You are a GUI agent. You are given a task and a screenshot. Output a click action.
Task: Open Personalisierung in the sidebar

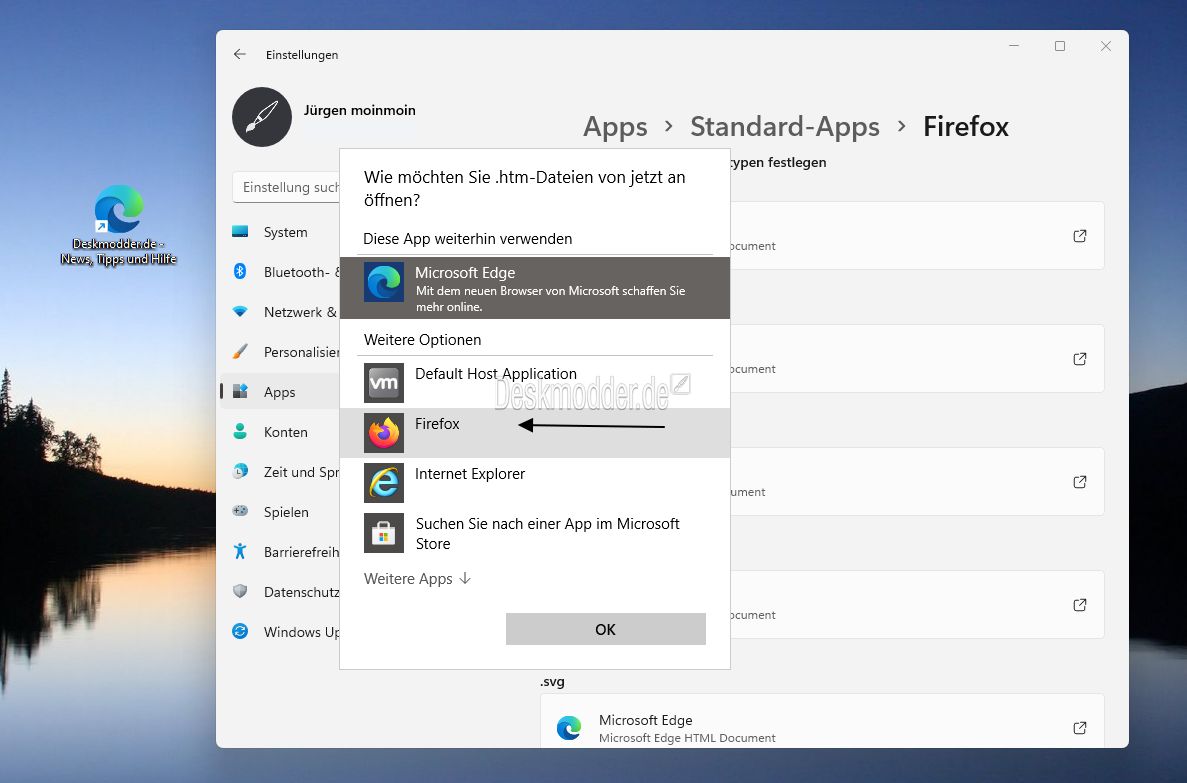pos(280,352)
